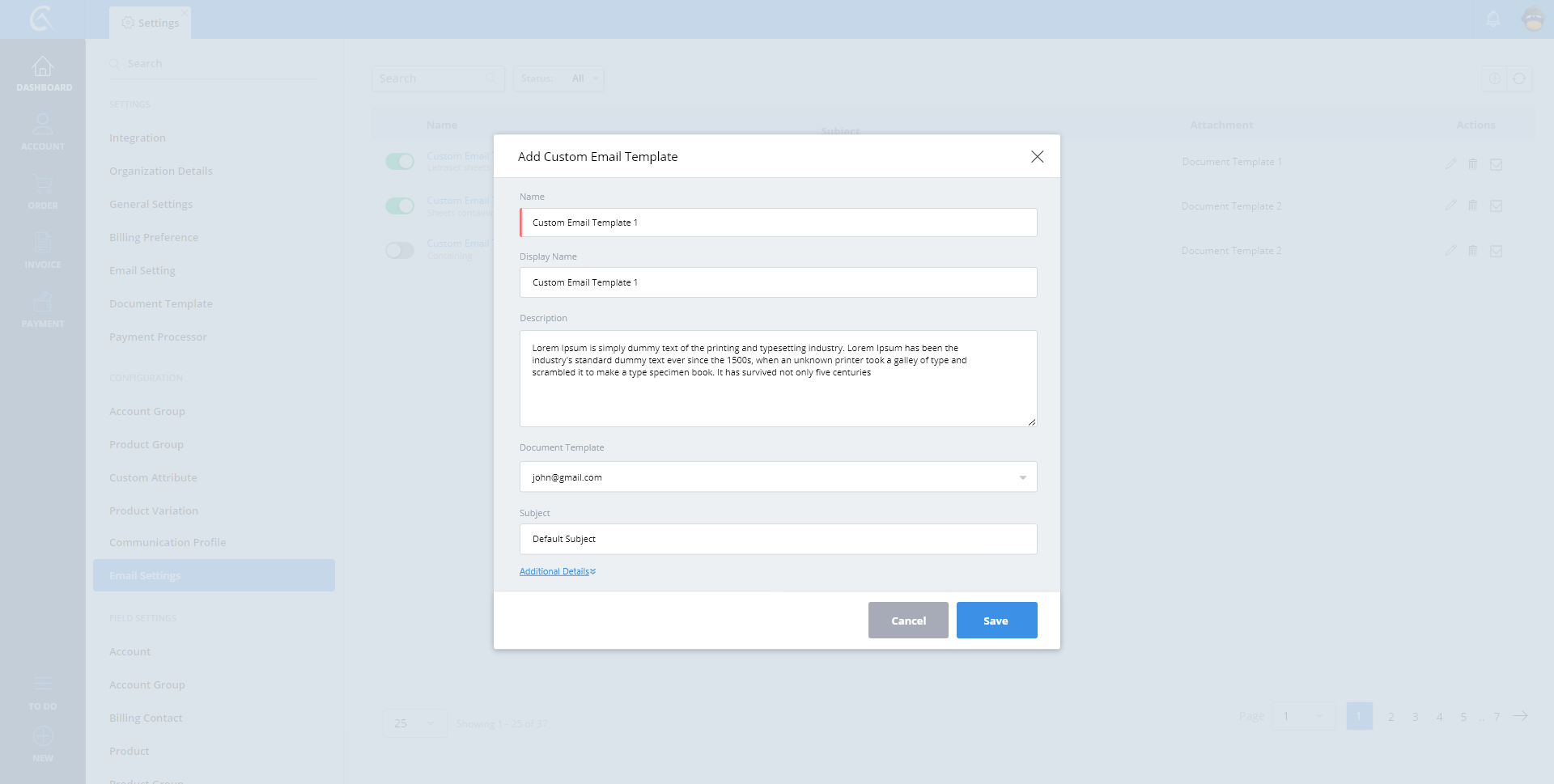Enable the third email template switch
1554x784 pixels.
click(x=400, y=251)
